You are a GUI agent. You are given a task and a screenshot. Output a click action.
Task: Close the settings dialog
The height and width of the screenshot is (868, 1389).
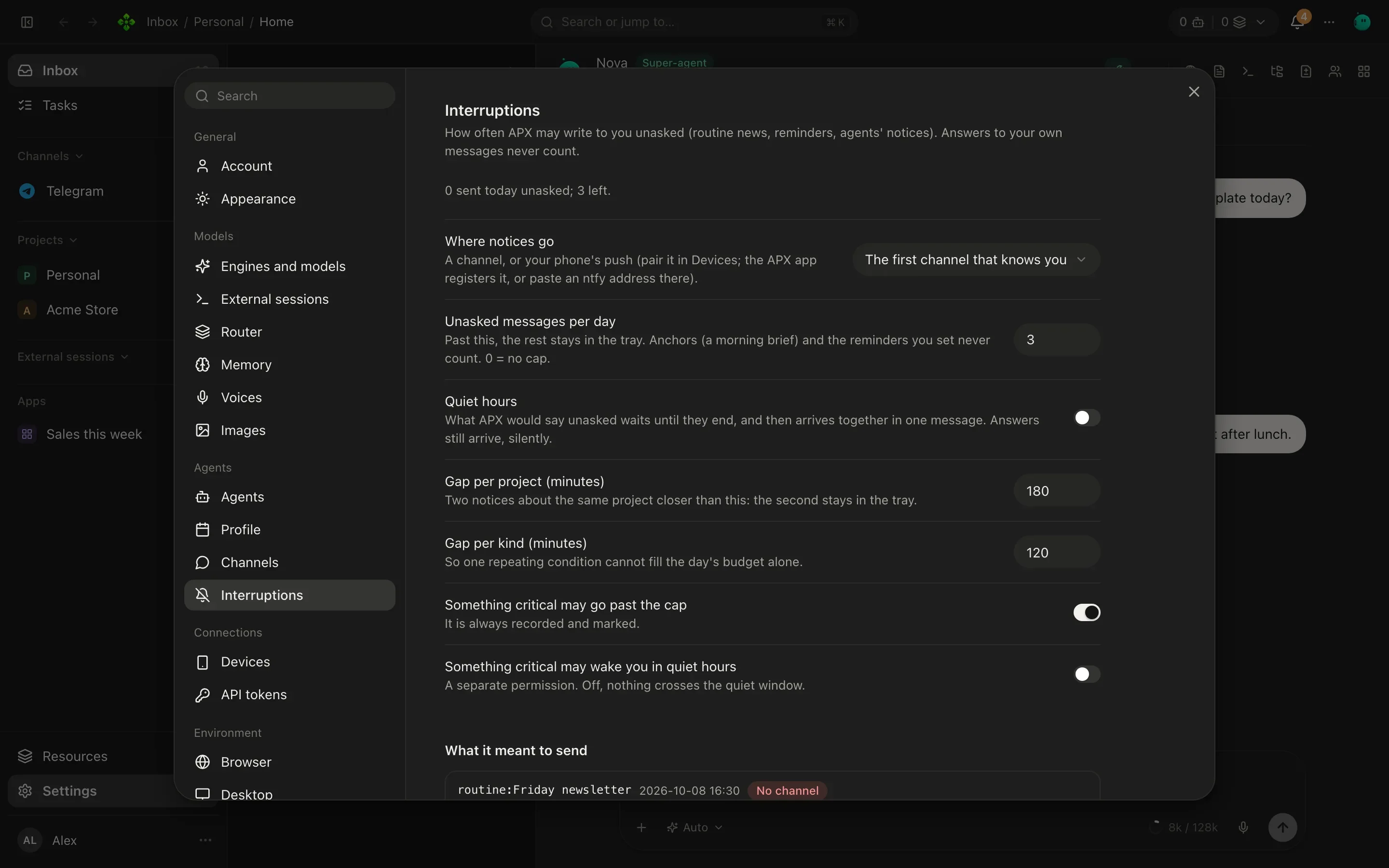click(x=1194, y=92)
